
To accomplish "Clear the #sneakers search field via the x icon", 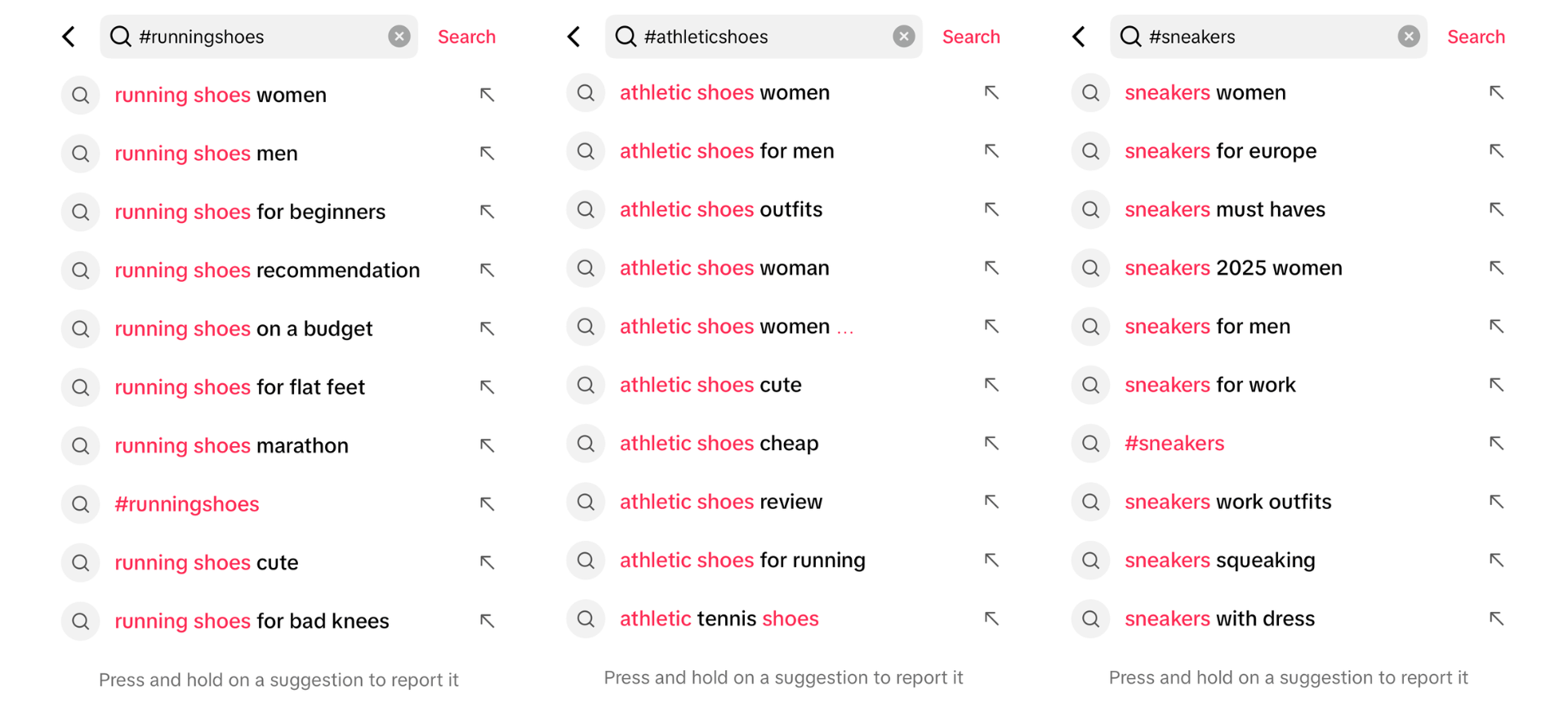I will pyautogui.click(x=1408, y=36).
